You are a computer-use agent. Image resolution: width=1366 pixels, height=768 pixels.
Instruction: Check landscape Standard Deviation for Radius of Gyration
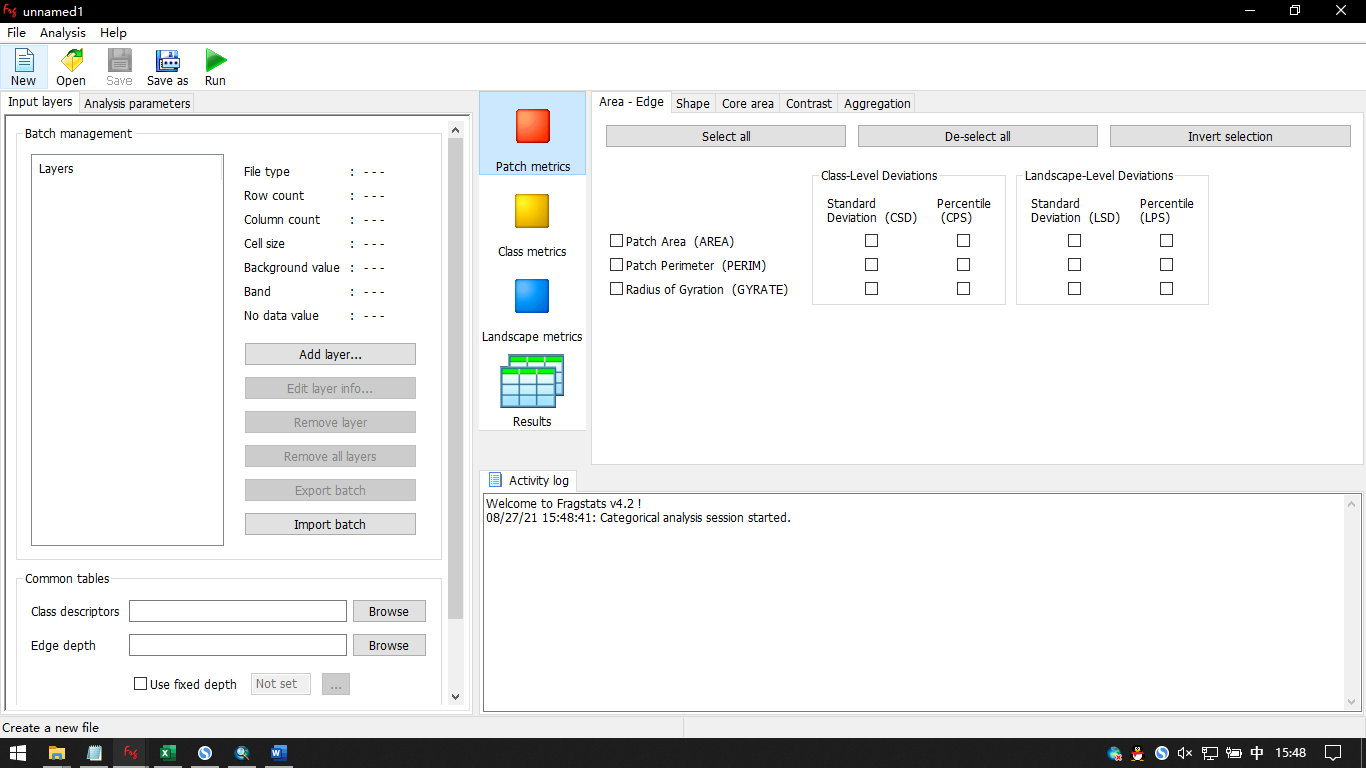click(x=1074, y=289)
